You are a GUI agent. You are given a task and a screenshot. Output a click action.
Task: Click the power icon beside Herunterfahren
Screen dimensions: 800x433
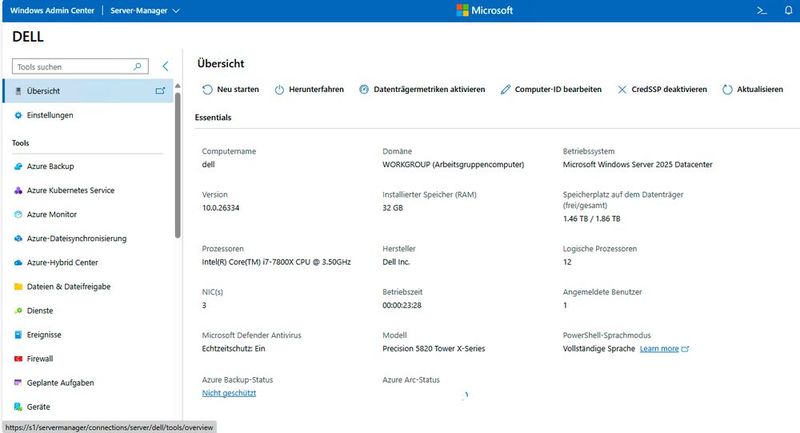point(279,90)
